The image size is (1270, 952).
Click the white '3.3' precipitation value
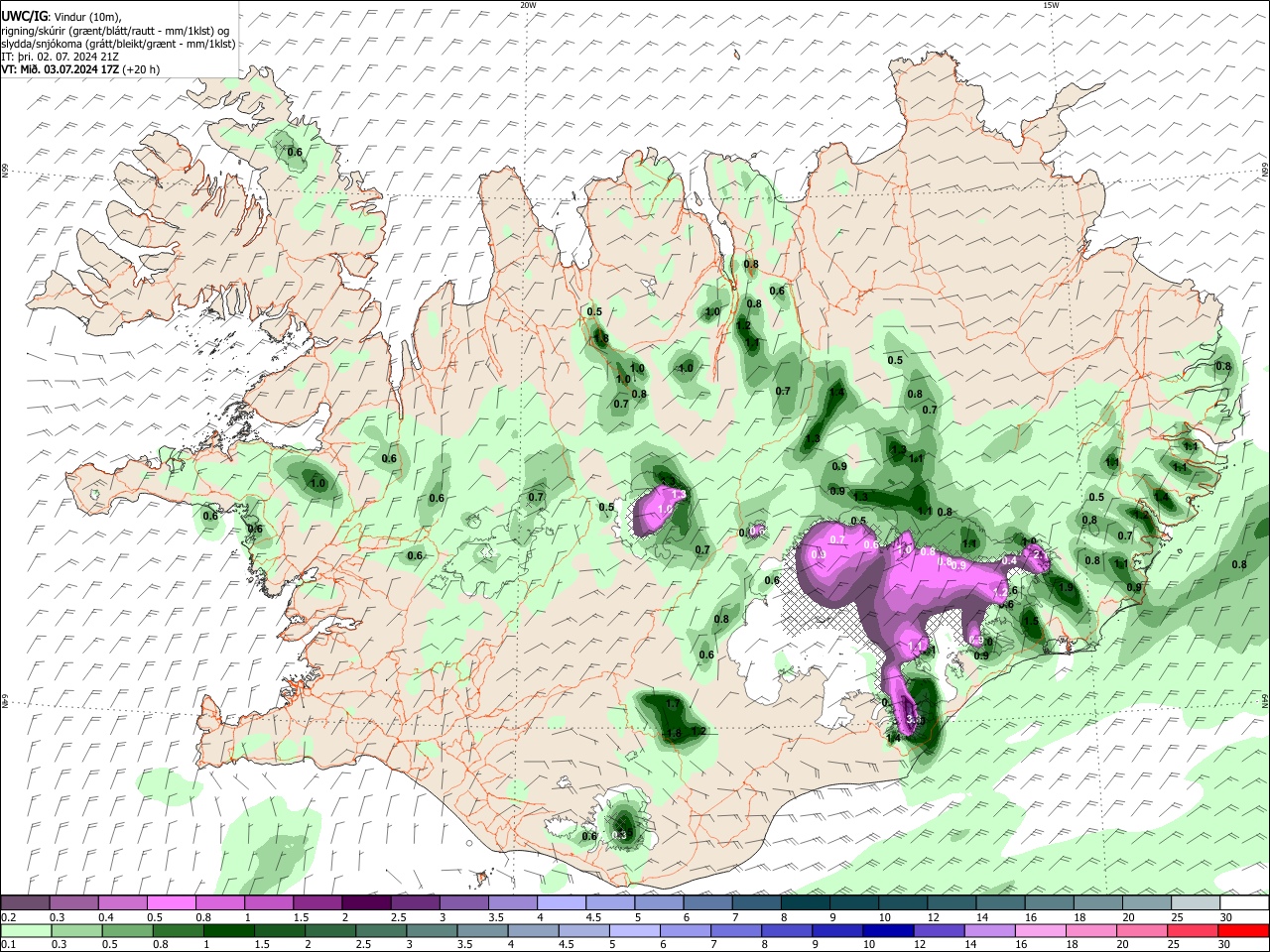point(915,720)
